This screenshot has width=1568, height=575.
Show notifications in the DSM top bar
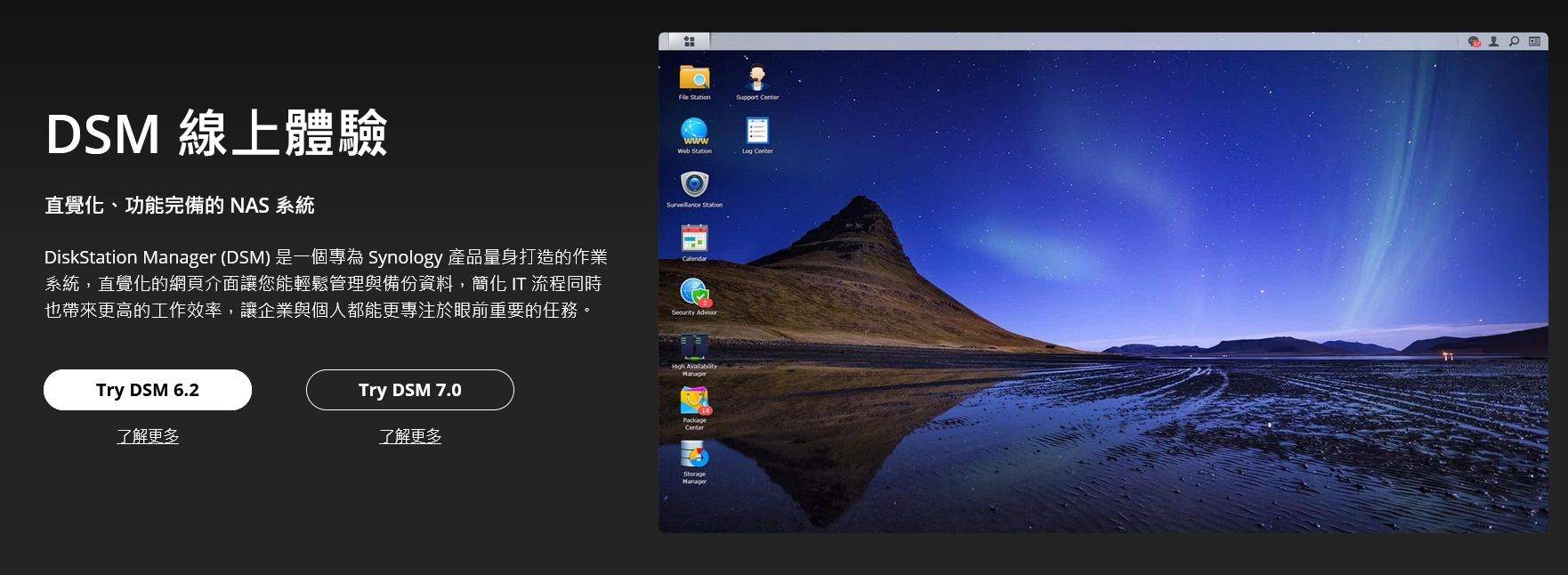point(1474,42)
